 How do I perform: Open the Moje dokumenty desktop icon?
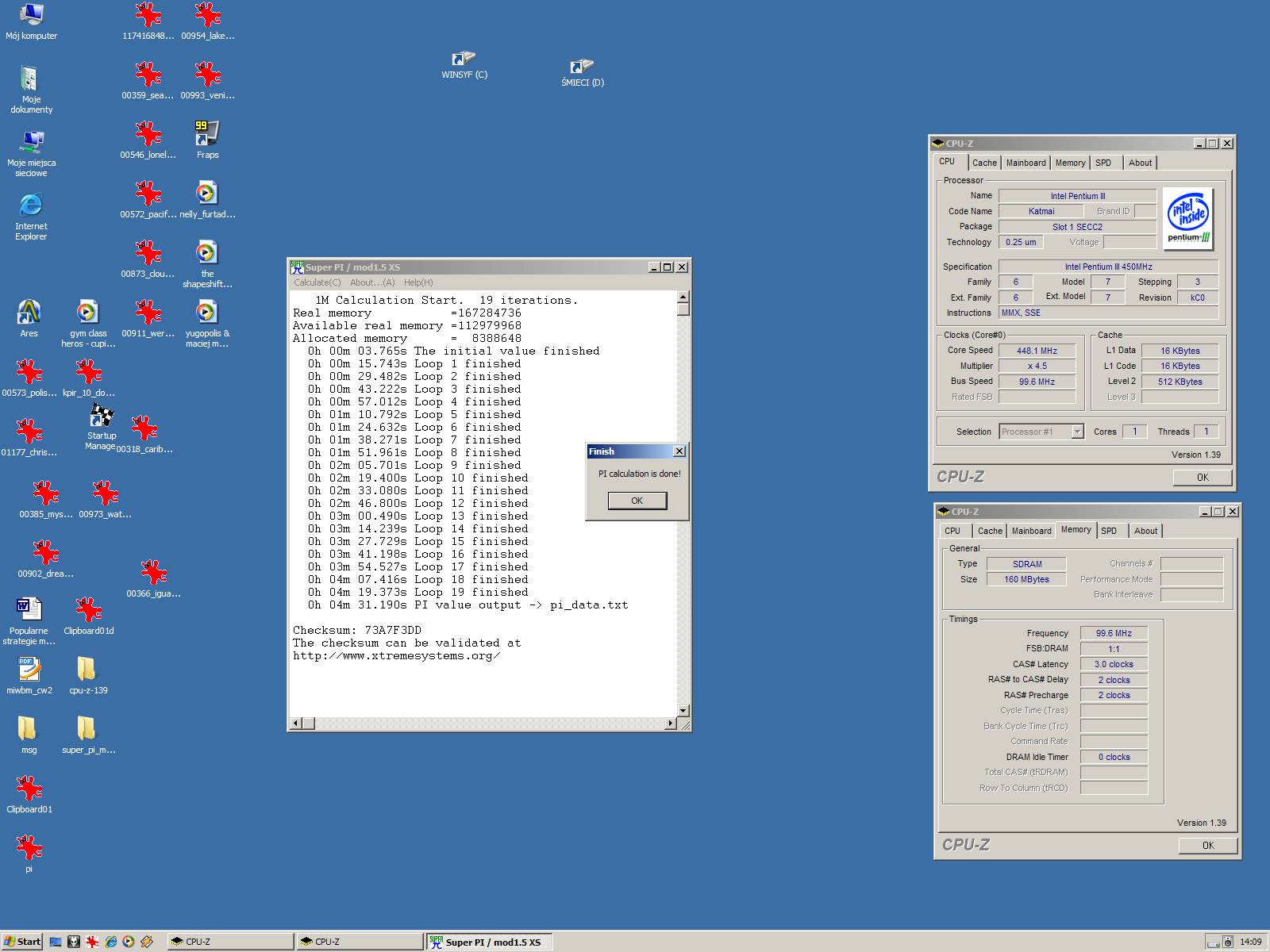[31, 89]
